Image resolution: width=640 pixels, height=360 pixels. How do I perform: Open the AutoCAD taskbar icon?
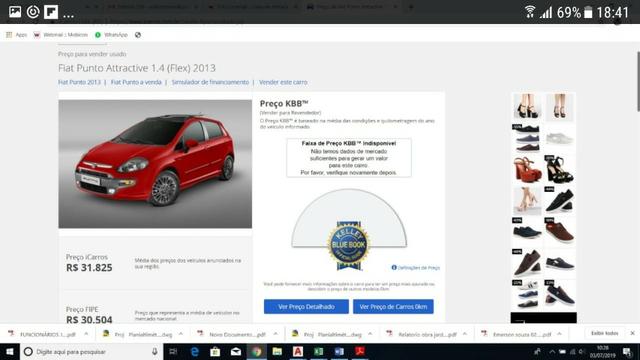(x=298, y=351)
